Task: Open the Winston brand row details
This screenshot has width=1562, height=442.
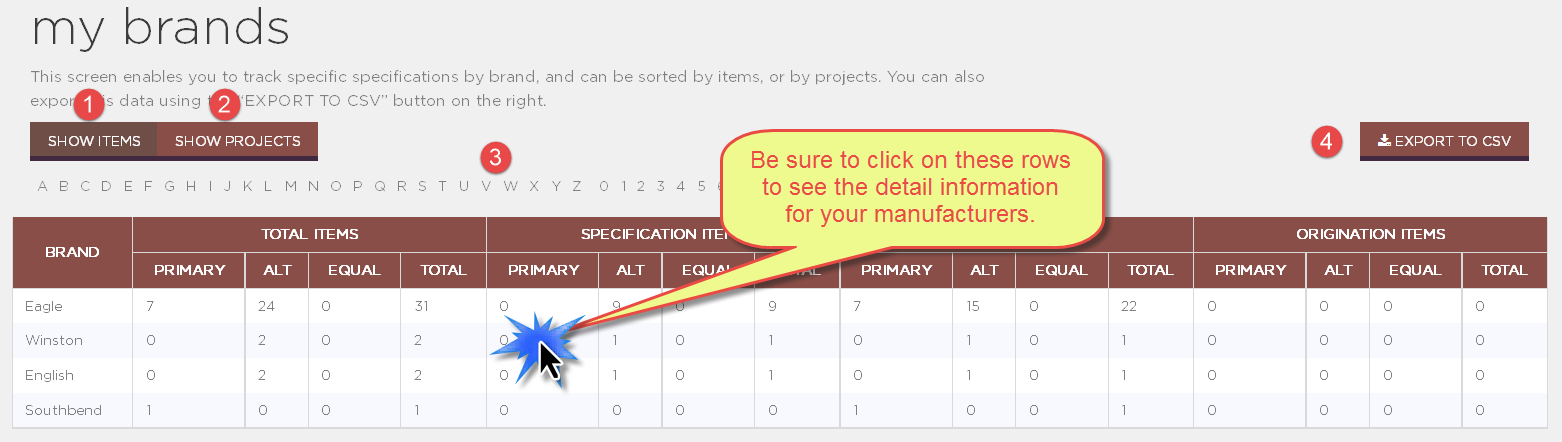Action: [780, 340]
